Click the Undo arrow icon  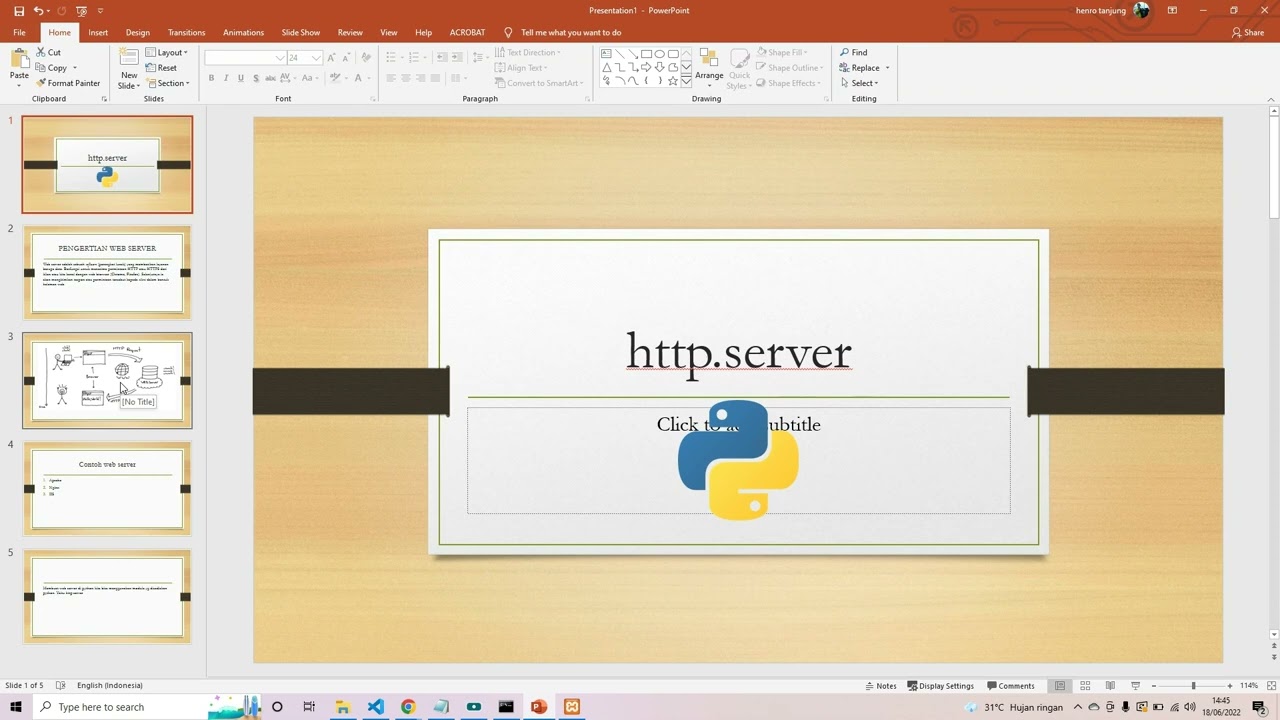[x=38, y=10]
